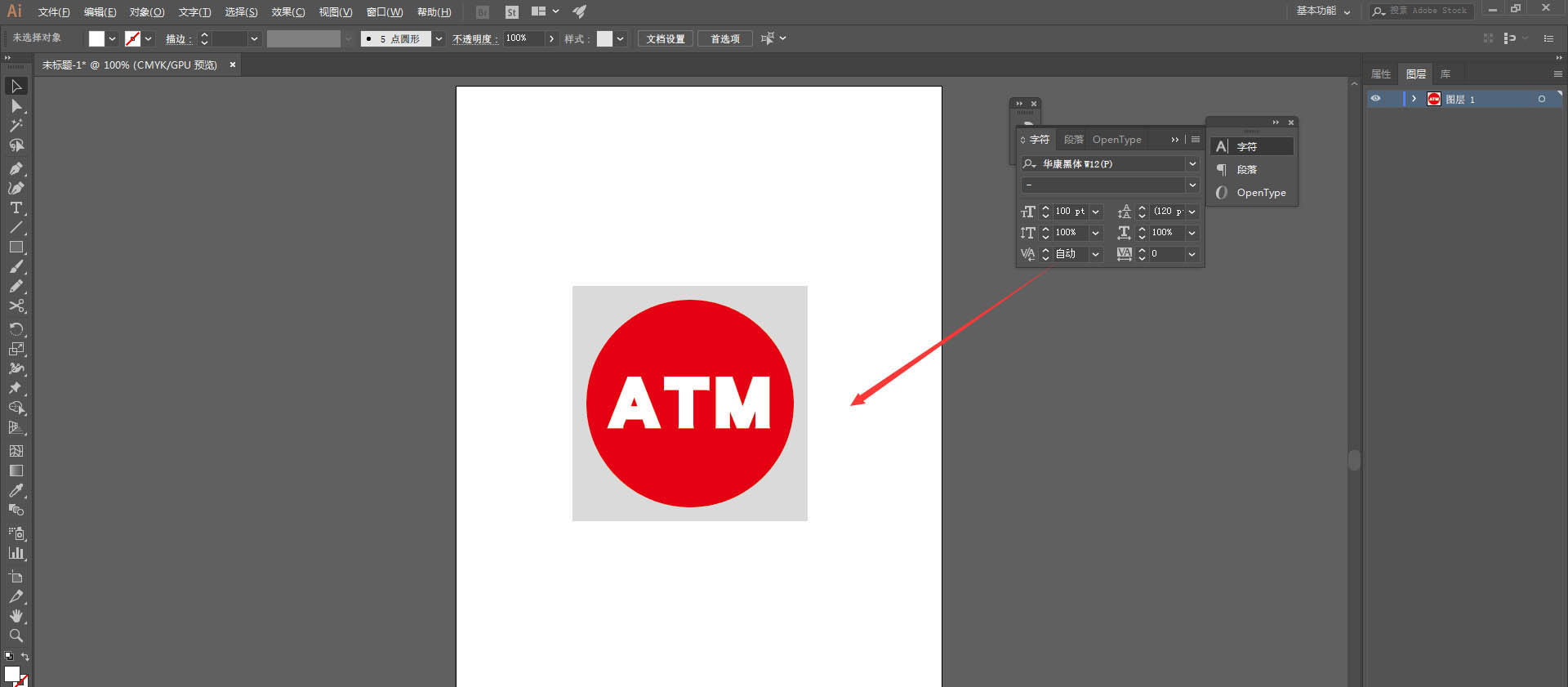Select the Eyedropper tool
The image size is (1568, 687).
(x=16, y=490)
